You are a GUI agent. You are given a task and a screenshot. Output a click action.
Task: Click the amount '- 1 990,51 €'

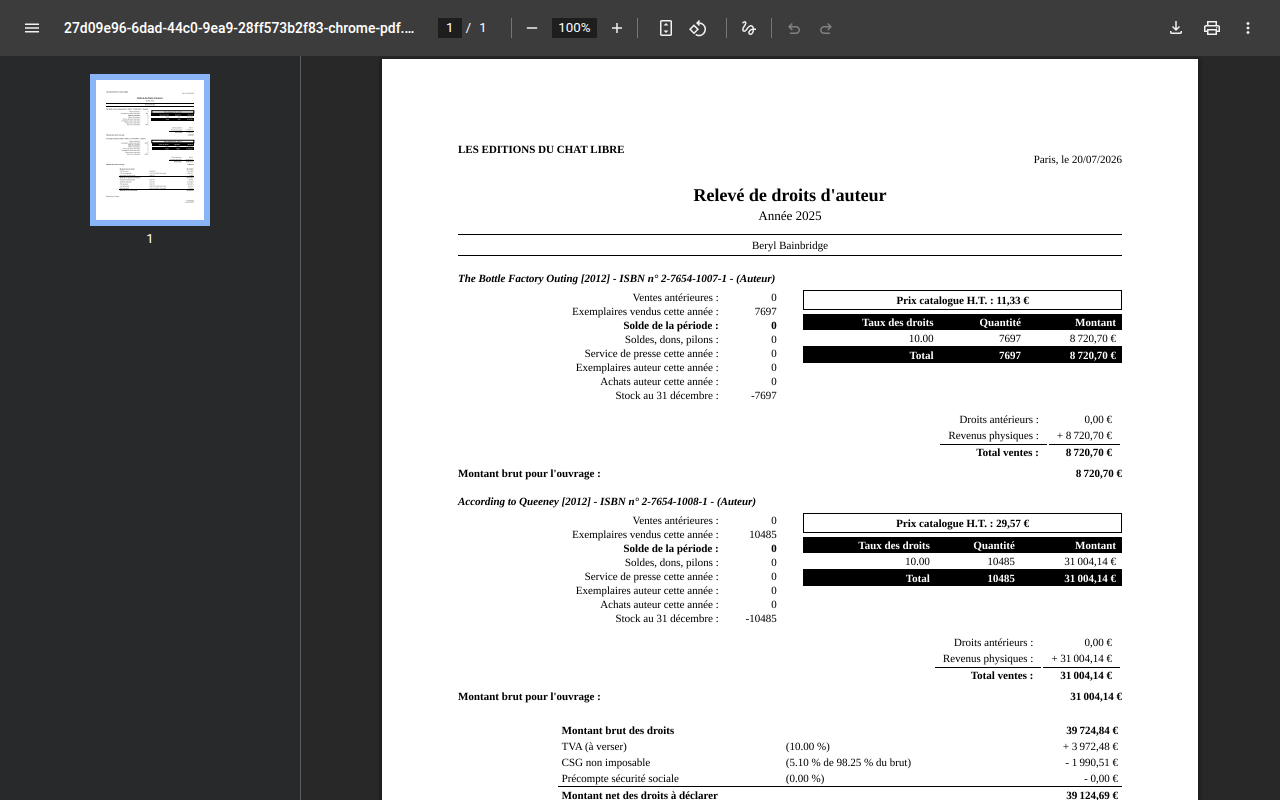click(x=1092, y=762)
